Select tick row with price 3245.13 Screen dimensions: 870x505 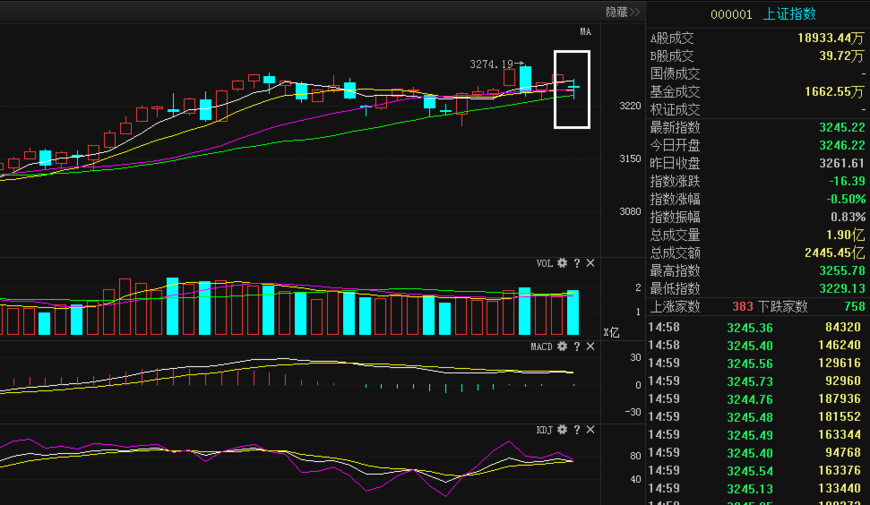(757, 488)
